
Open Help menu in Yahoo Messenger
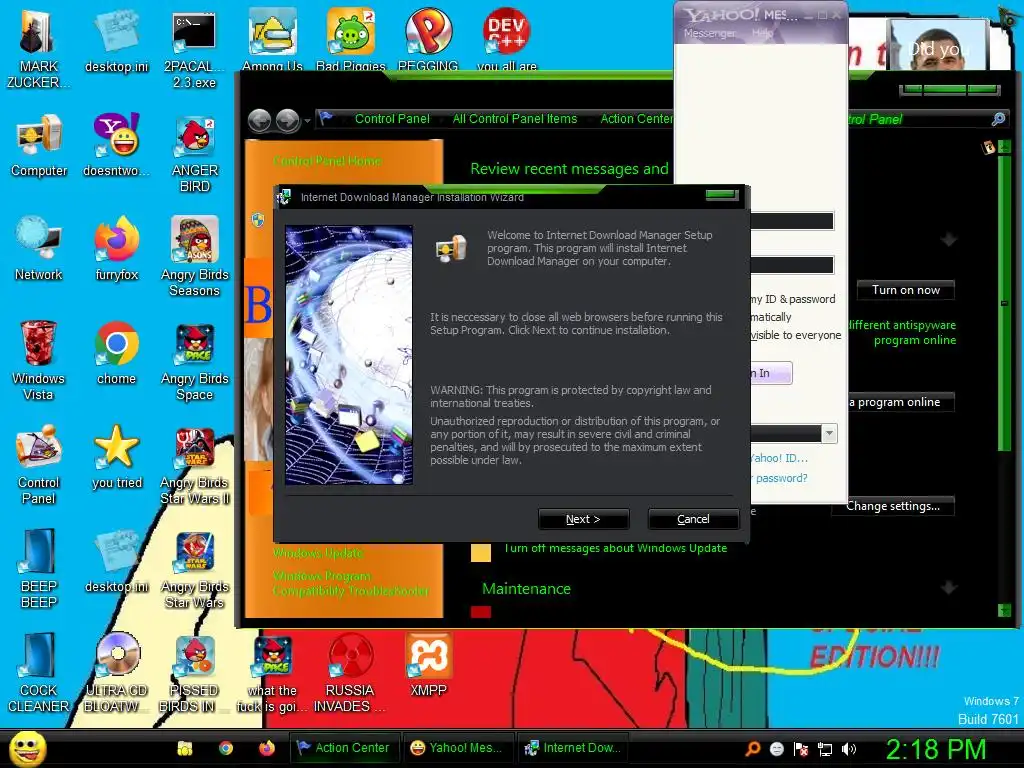[761, 33]
